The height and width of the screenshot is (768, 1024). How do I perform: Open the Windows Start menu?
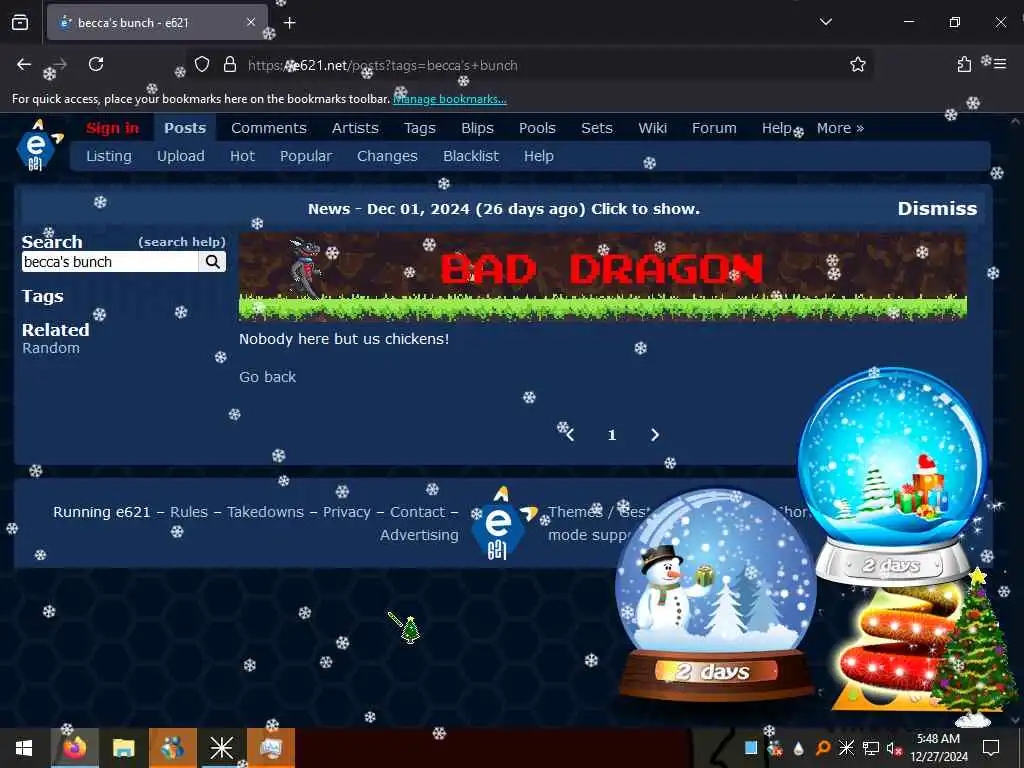24,748
